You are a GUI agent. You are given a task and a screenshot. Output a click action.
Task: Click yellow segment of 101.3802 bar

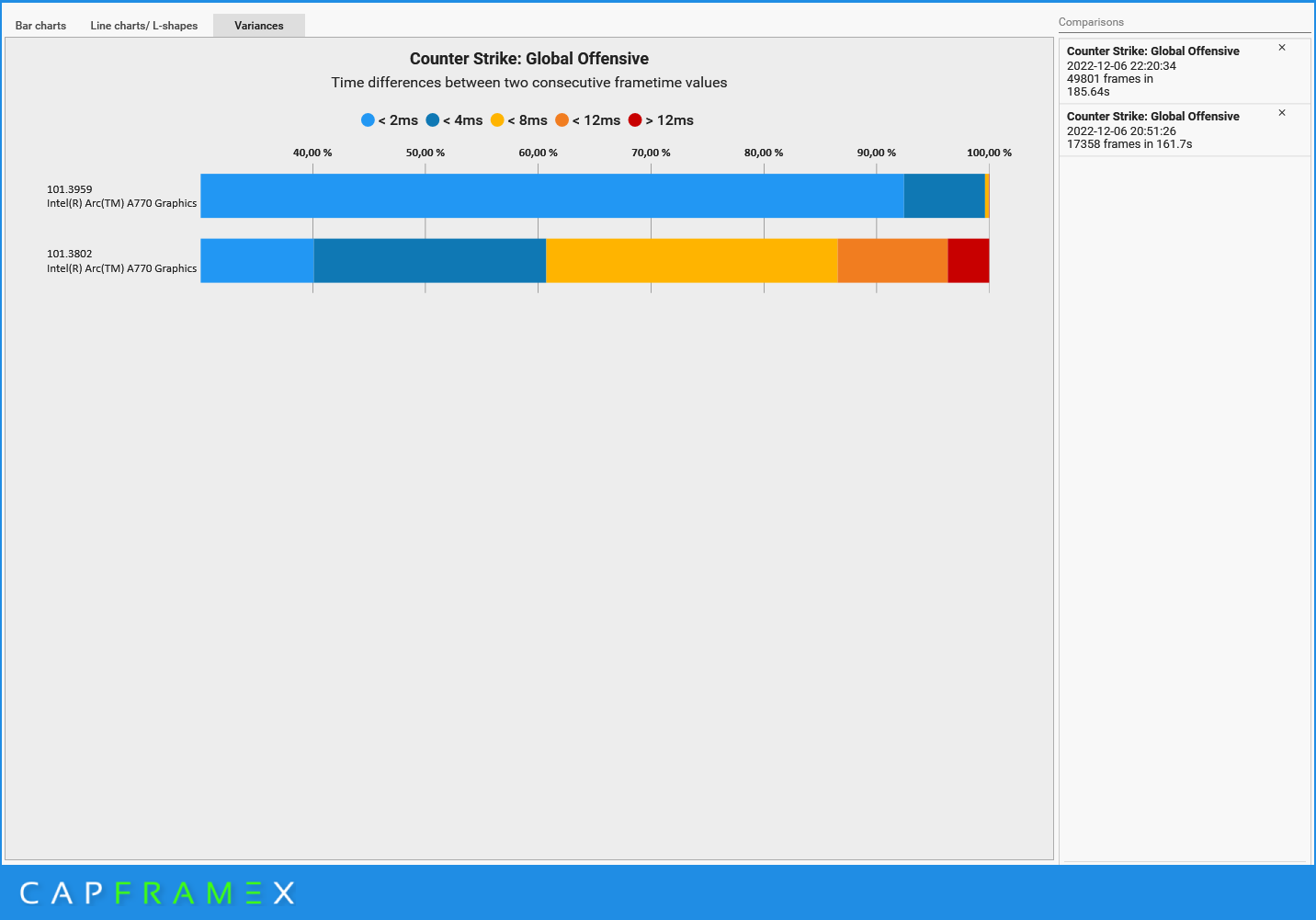click(x=692, y=261)
